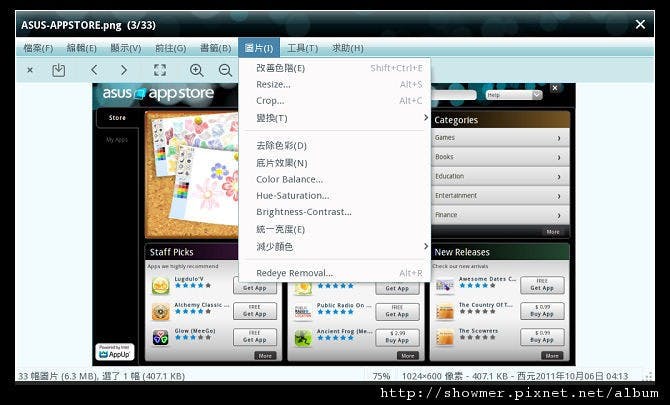Open the 編輯(E) menu

(82, 48)
